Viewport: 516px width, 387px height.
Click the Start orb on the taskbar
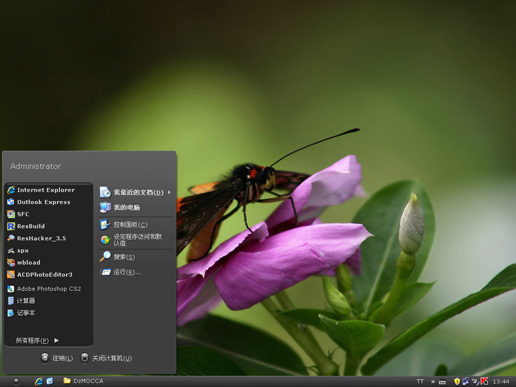16,381
